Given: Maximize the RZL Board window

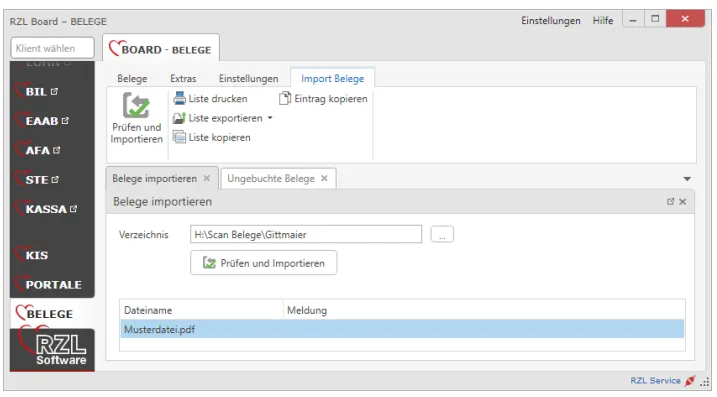Looking at the screenshot, I should tap(655, 19).
